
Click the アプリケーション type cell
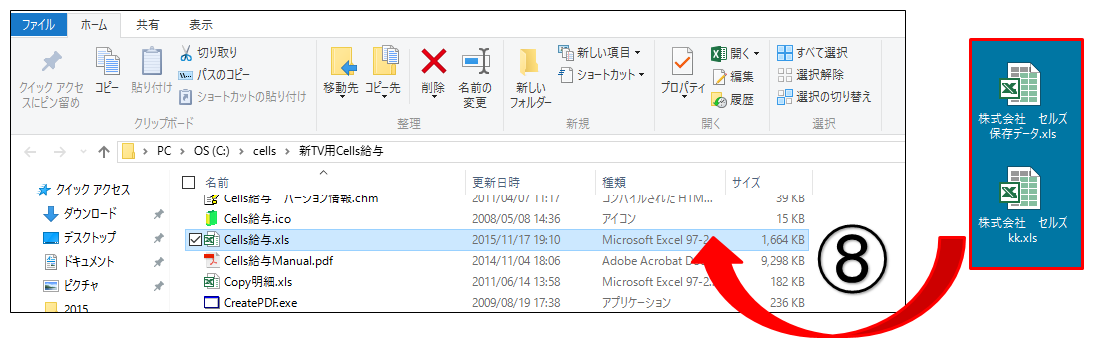coord(636,303)
